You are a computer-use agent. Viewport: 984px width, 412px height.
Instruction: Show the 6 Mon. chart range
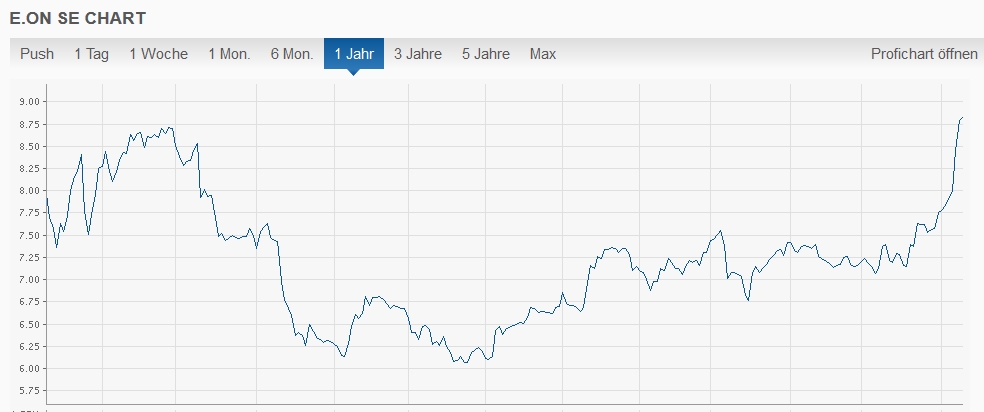pyautogui.click(x=292, y=54)
